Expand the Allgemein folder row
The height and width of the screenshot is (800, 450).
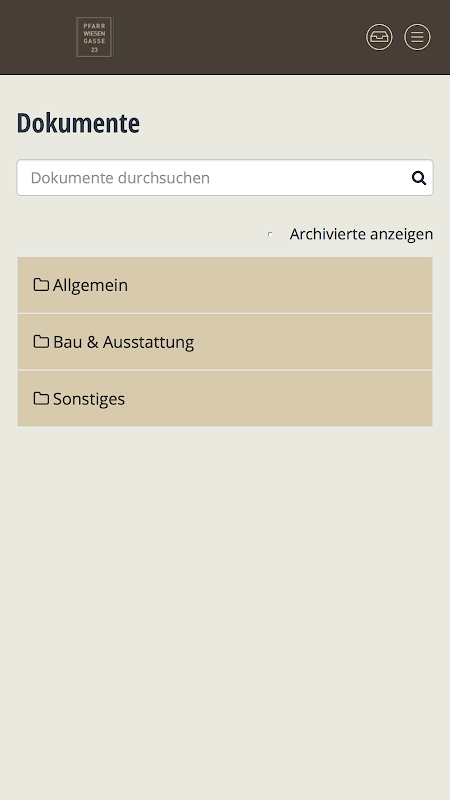click(225, 285)
